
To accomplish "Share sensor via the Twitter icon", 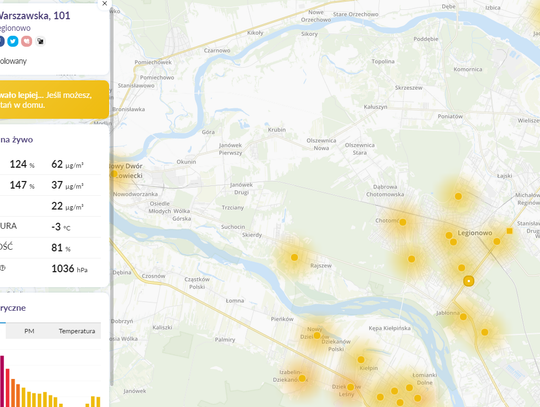I will [13, 41].
